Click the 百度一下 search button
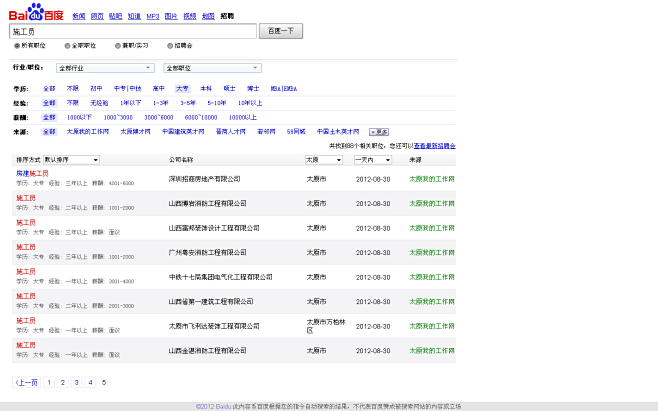Viewport: 658px width, 411px height. pos(281,31)
